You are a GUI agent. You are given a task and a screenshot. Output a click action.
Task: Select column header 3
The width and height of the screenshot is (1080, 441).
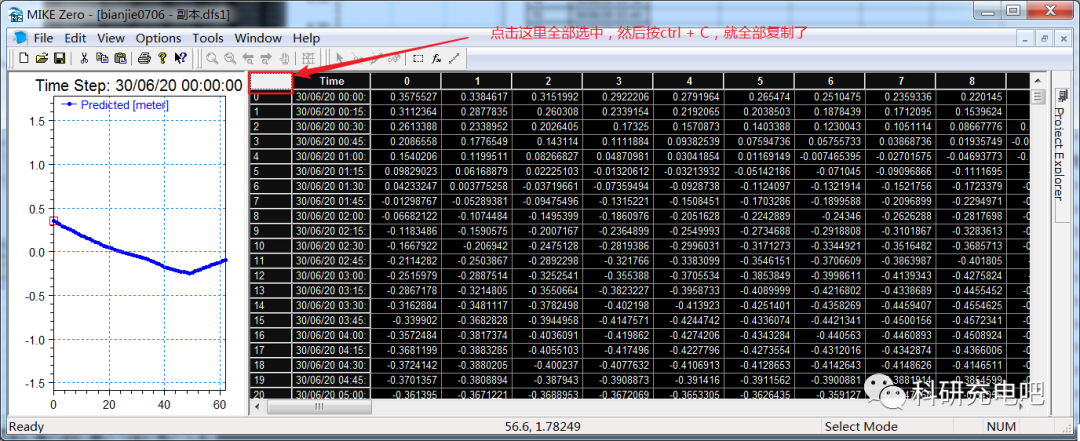[618, 82]
